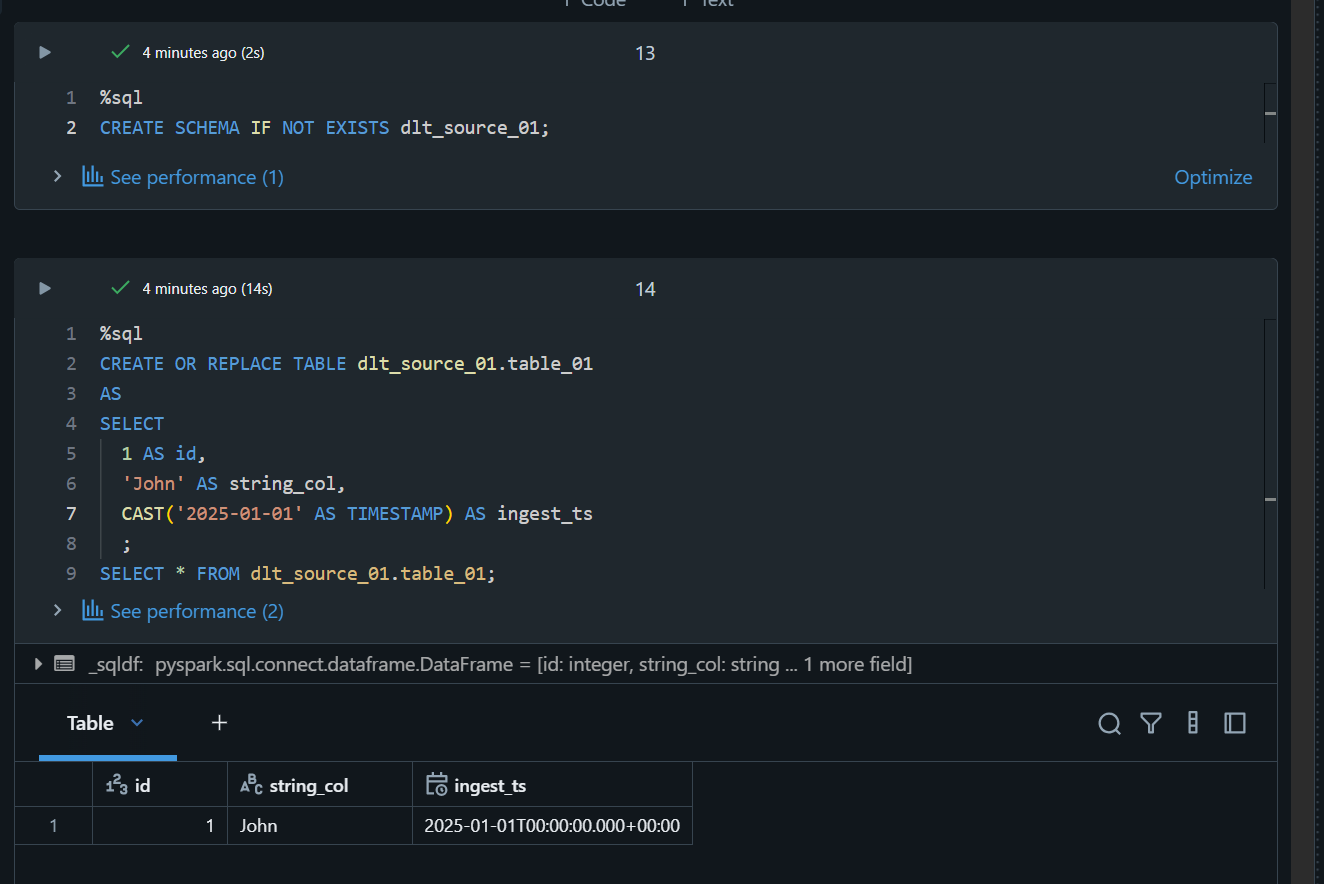Image resolution: width=1324 pixels, height=884 pixels.
Task: Run cell 13 using its play button
Action: point(43,52)
